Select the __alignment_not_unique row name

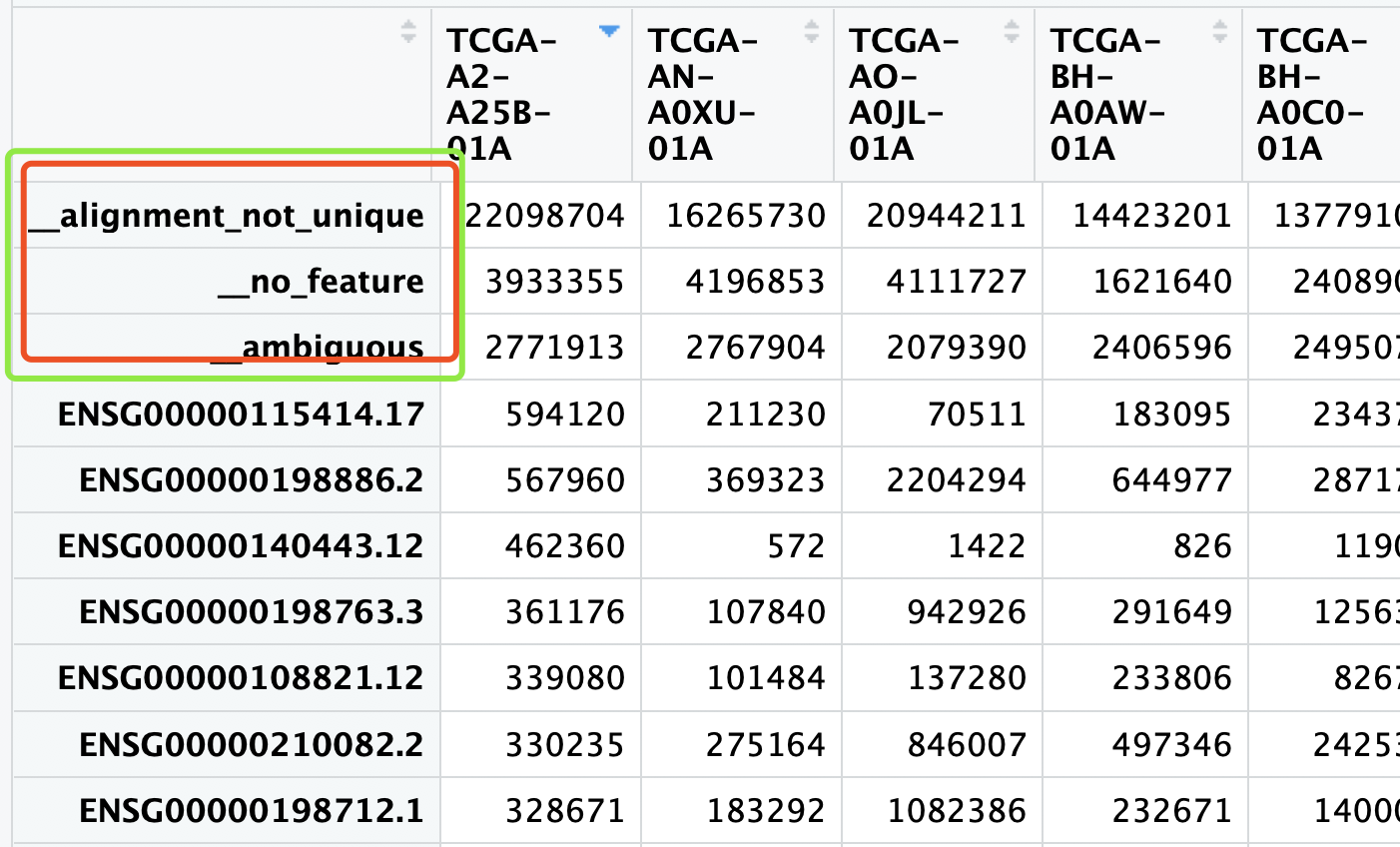tap(227, 215)
